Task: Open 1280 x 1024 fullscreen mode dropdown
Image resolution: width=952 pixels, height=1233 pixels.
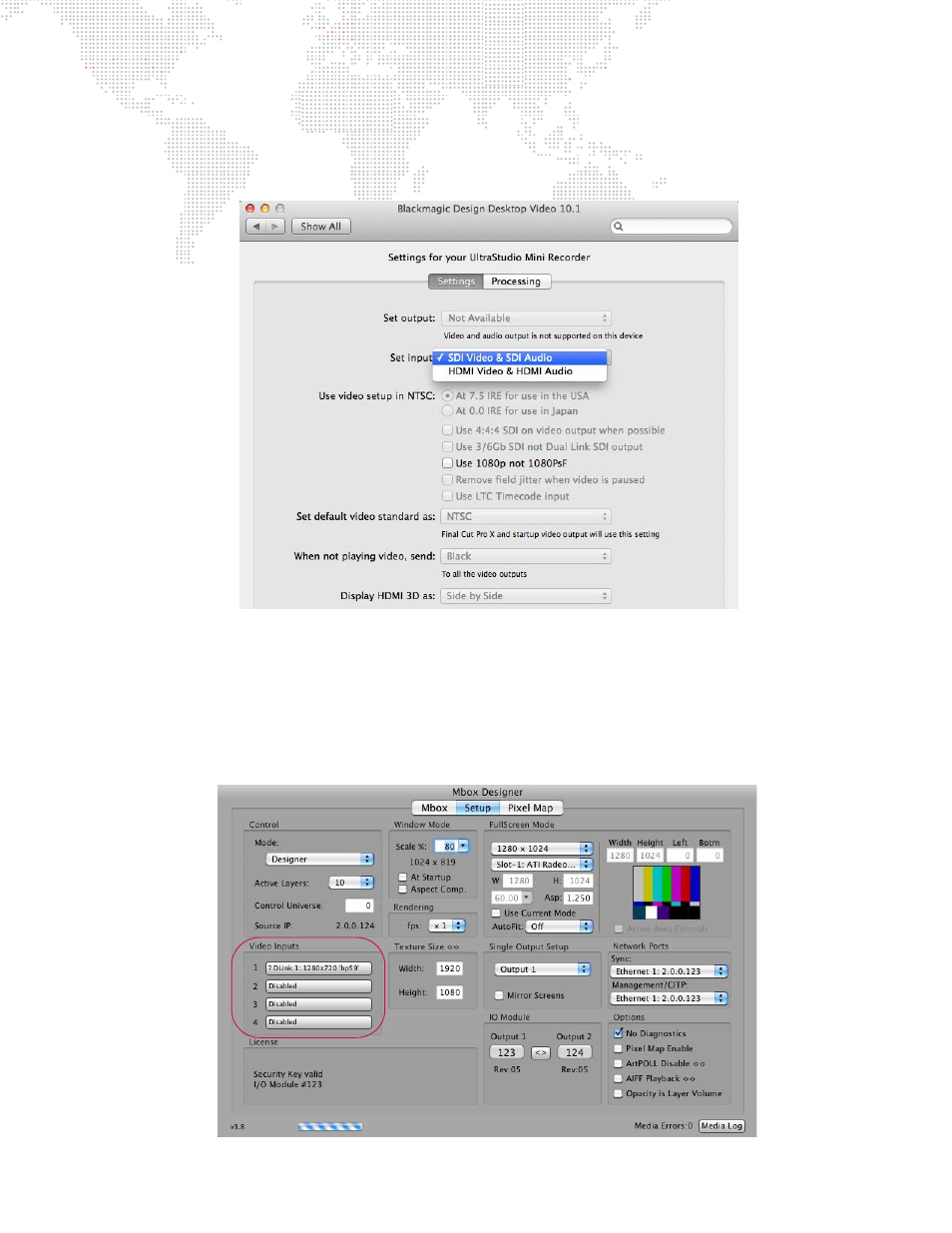Action: [x=542, y=849]
